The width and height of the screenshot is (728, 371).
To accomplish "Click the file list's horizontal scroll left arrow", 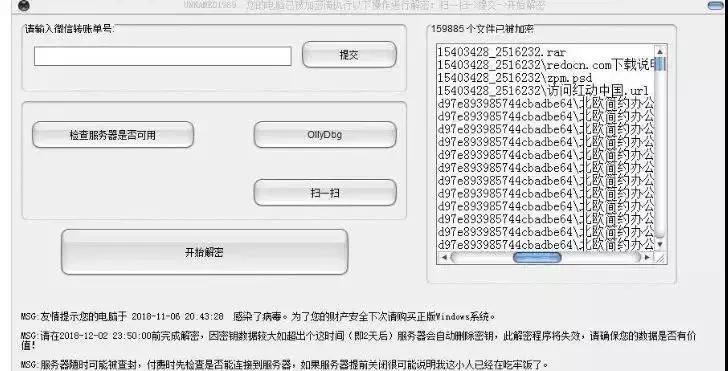I will [x=443, y=257].
